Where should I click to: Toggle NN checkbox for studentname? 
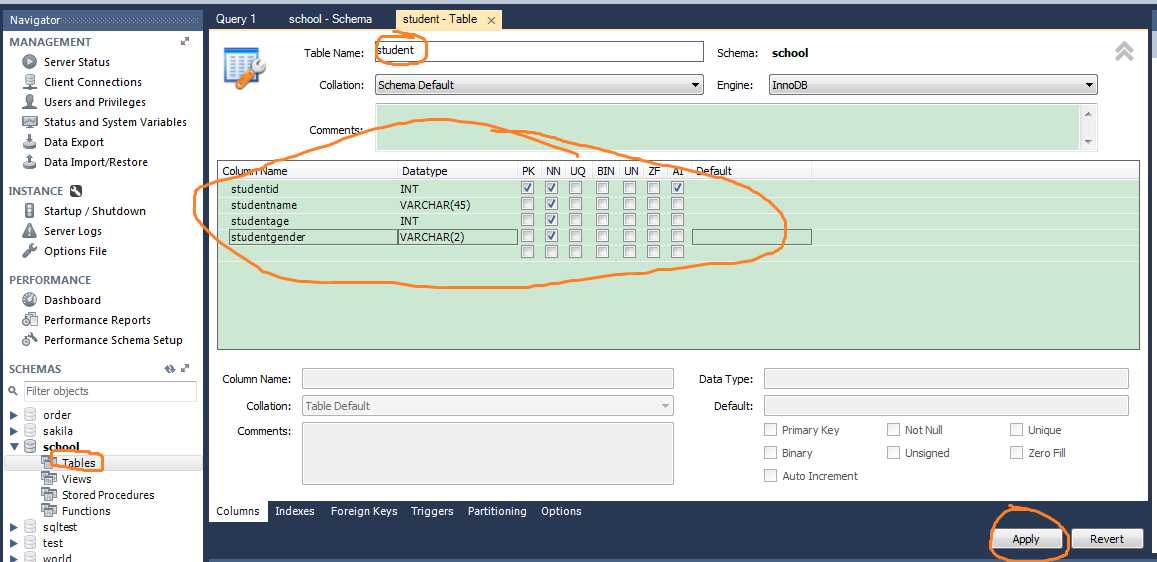[551, 204]
